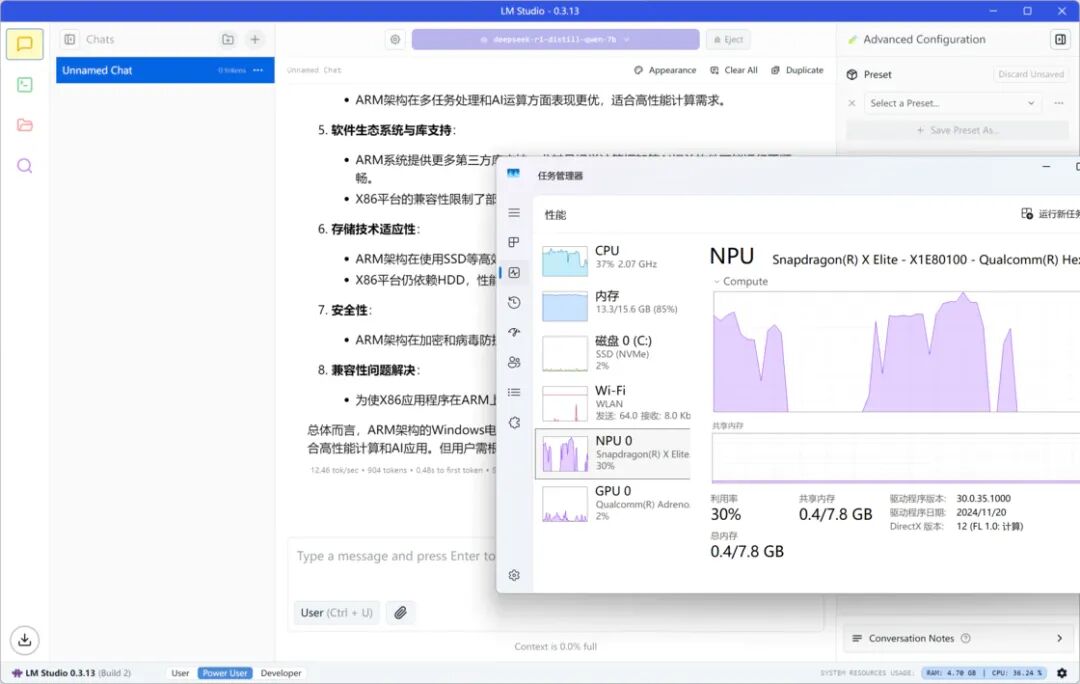Screen dimensions: 1080x684
Task: Open My Models folder icon in sidebar
Action: 25,125
